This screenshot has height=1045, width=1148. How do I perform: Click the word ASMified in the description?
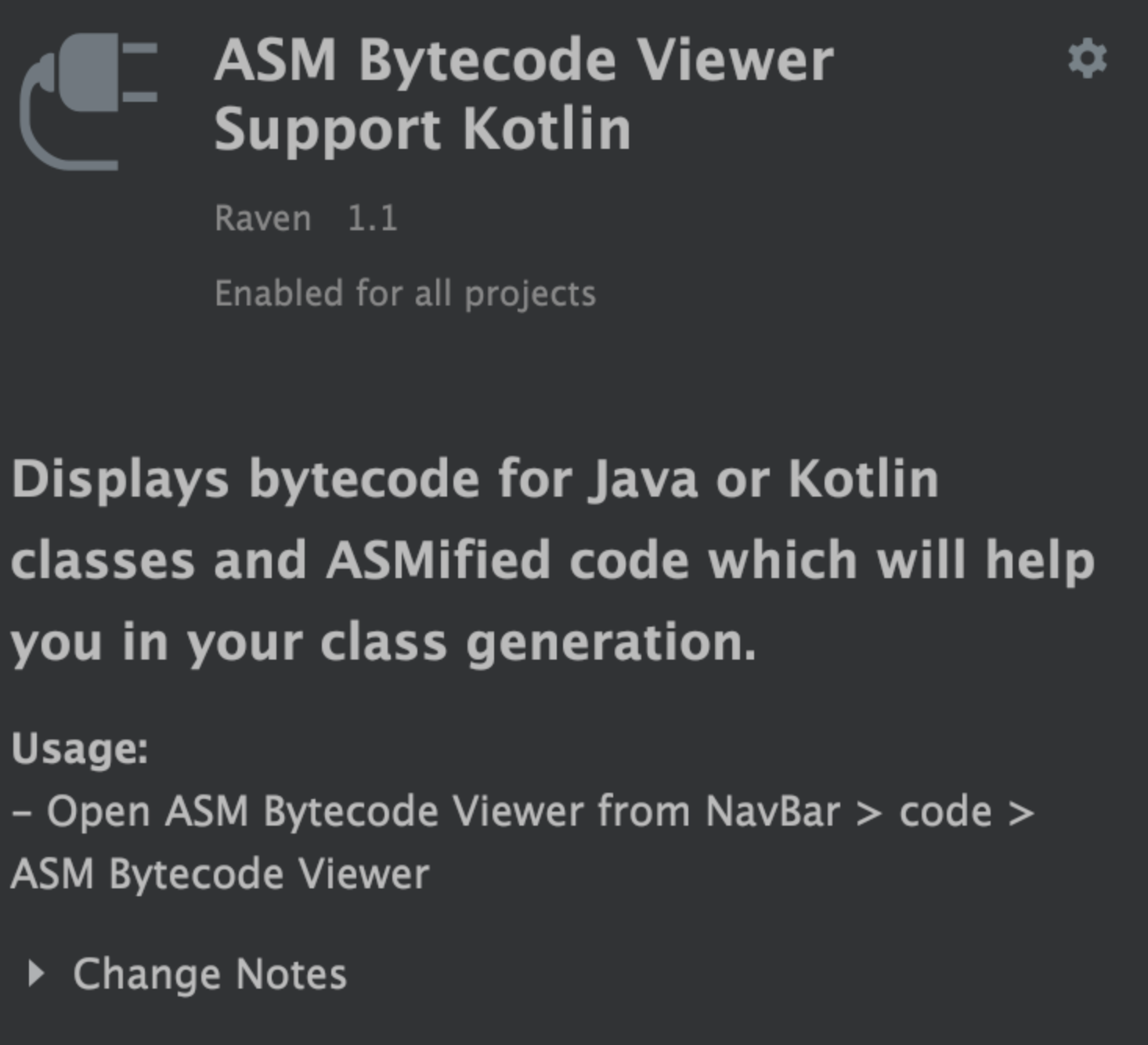[439, 561]
